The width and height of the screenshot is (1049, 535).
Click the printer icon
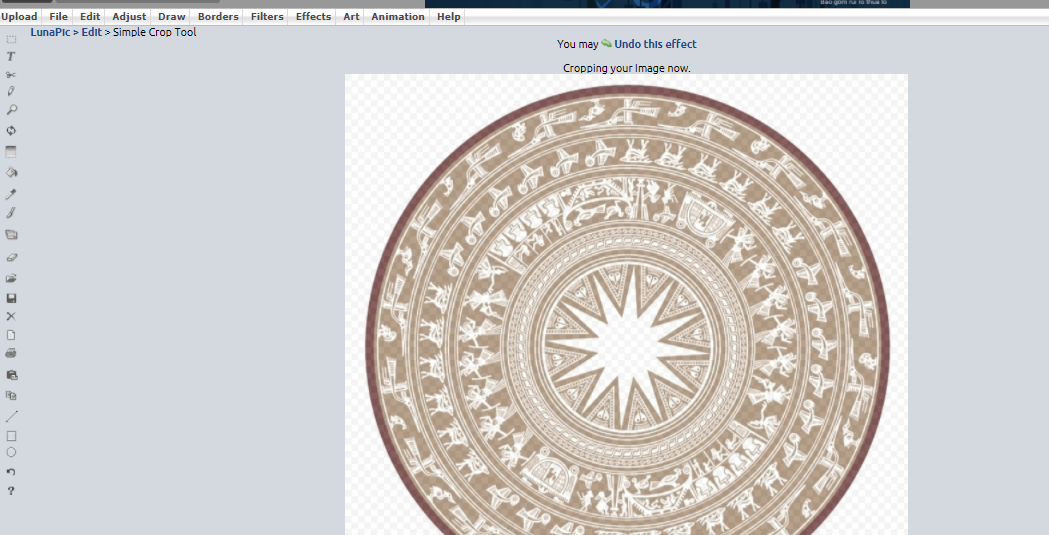click(11, 353)
